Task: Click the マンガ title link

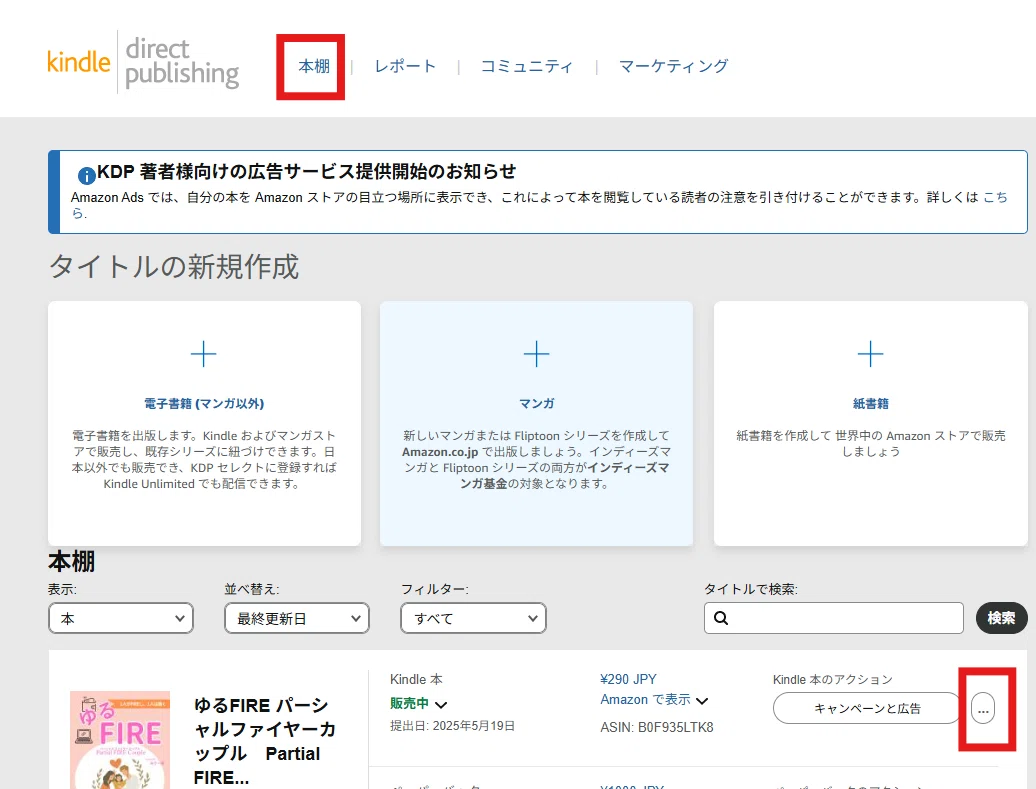Action: click(536, 404)
